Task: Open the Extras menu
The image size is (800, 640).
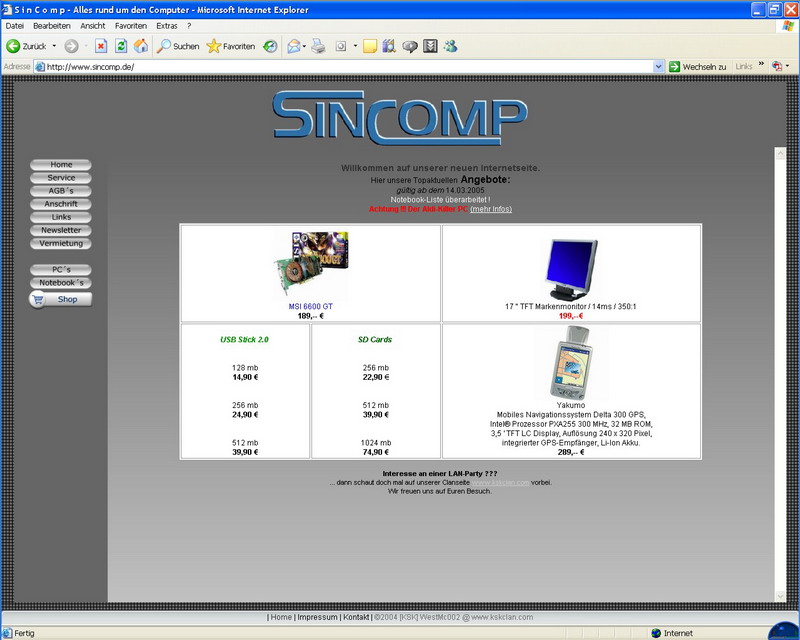Action: (x=167, y=25)
